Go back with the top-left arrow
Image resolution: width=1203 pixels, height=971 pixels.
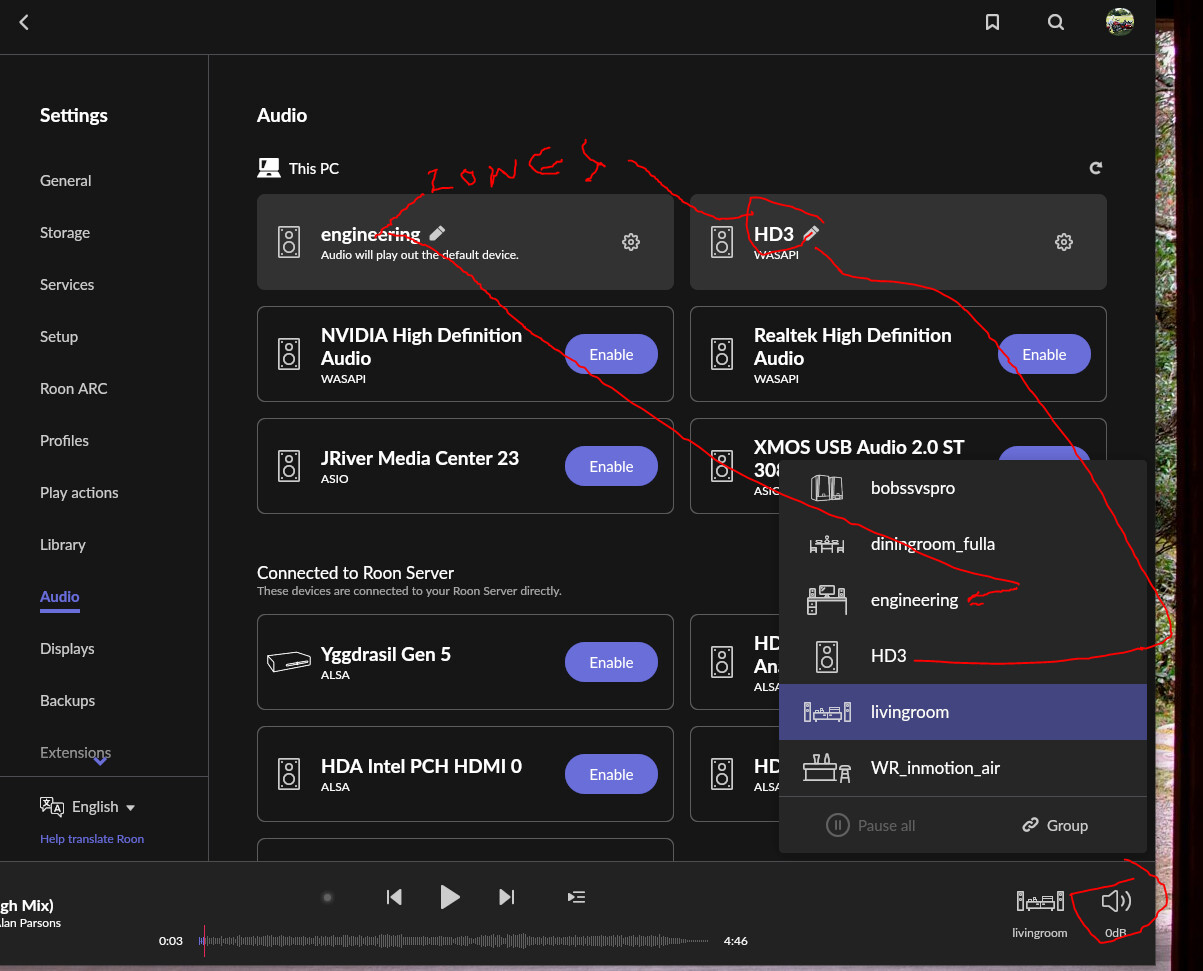(24, 22)
